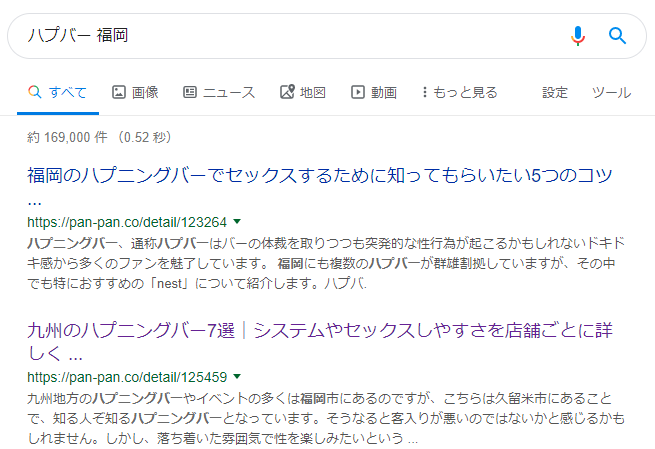Click the blue magnifier search button

[617, 36]
